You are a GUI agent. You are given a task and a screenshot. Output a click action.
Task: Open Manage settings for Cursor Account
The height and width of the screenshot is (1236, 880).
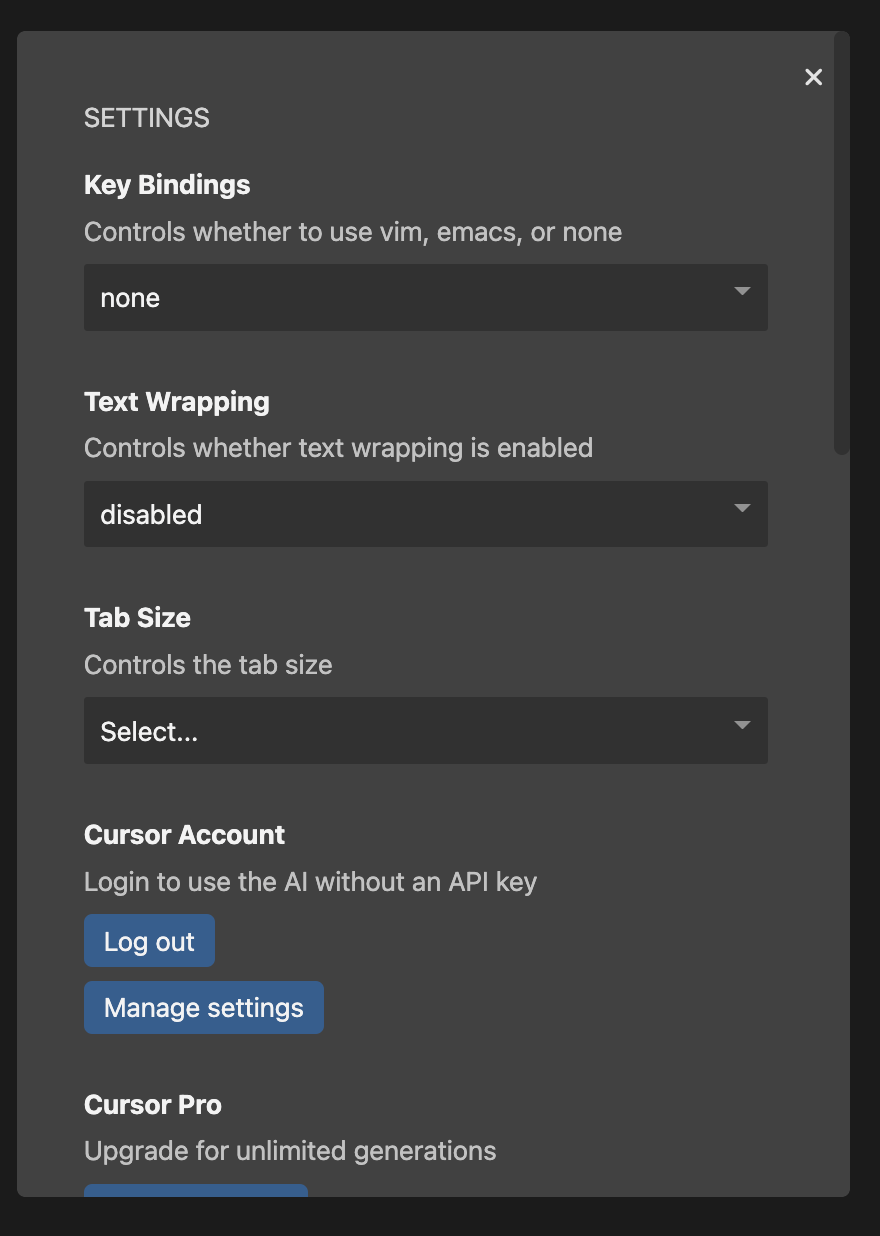[204, 1007]
